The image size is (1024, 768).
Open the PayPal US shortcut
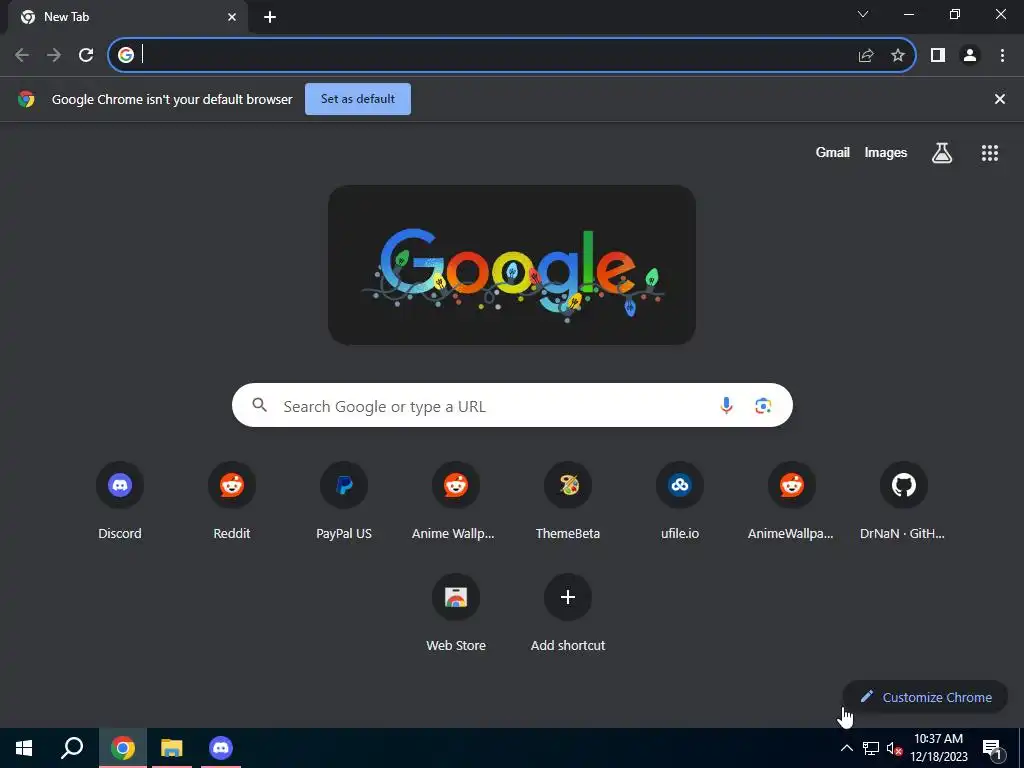click(344, 501)
